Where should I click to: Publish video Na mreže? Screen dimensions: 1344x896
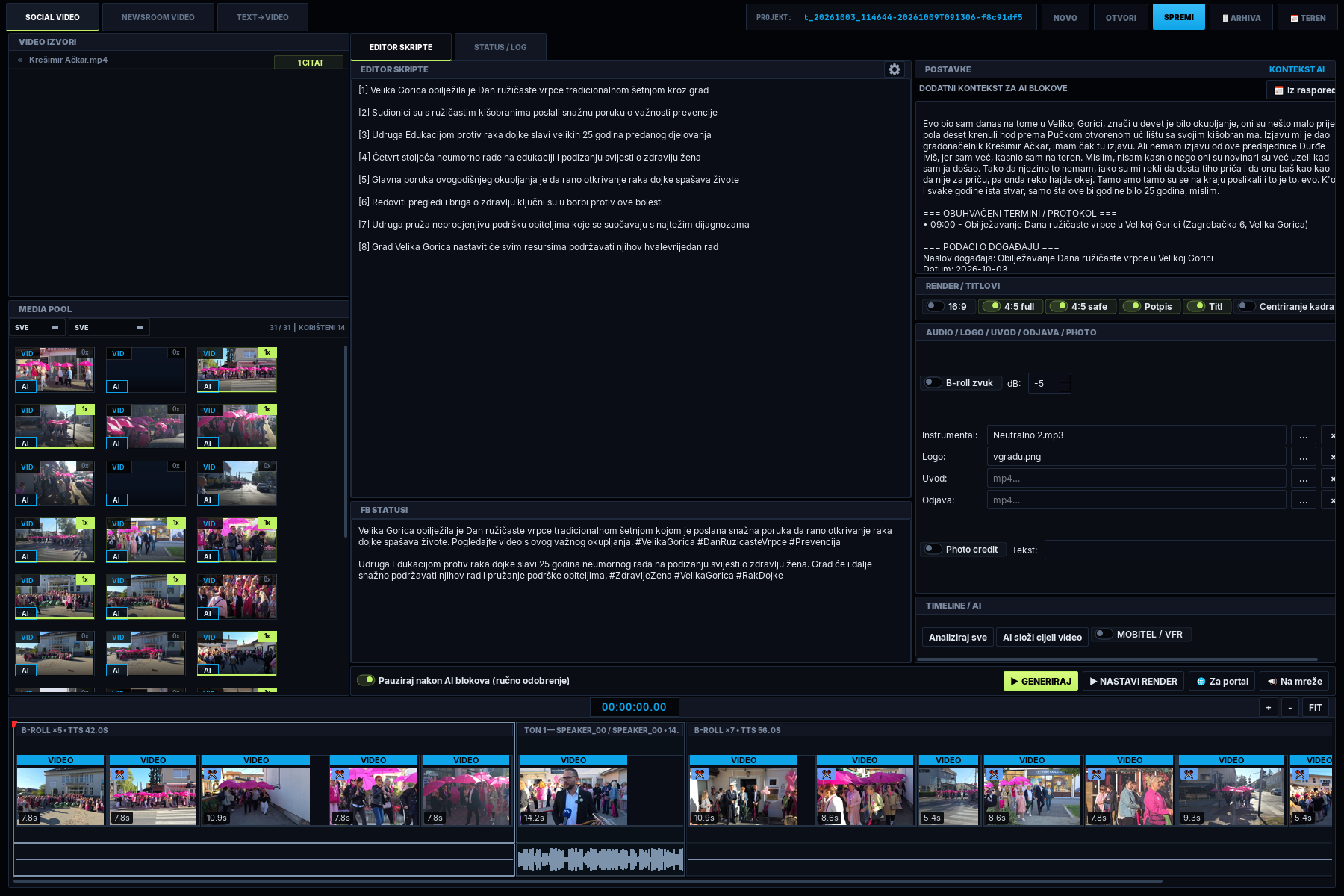(x=1294, y=681)
